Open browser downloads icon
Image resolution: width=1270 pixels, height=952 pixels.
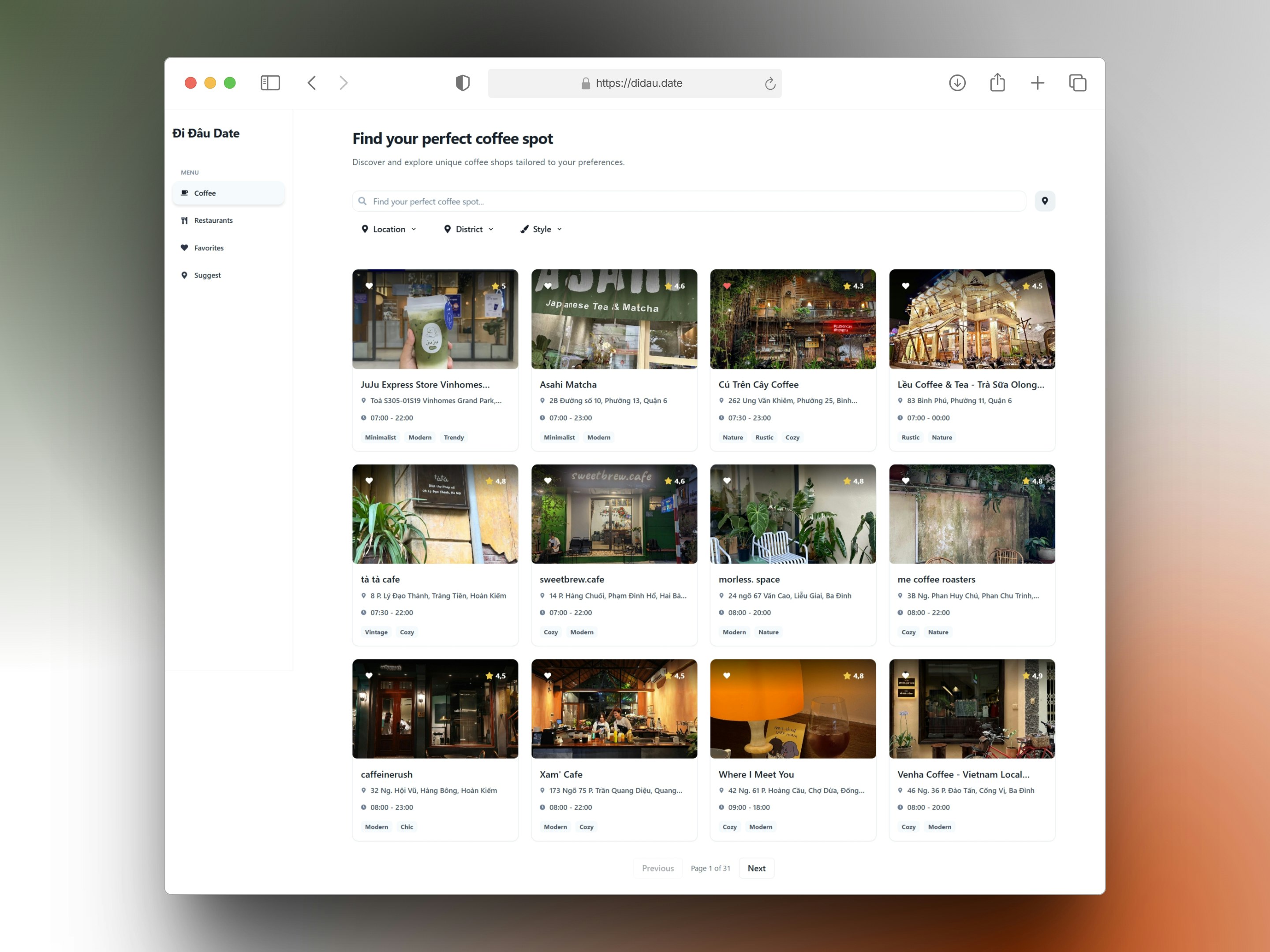pyautogui.click(x=957, y=82)
